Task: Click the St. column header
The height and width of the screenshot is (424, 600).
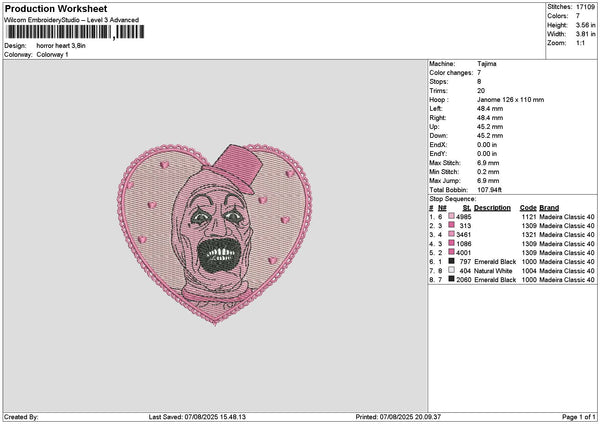Action: coord(467,208)
